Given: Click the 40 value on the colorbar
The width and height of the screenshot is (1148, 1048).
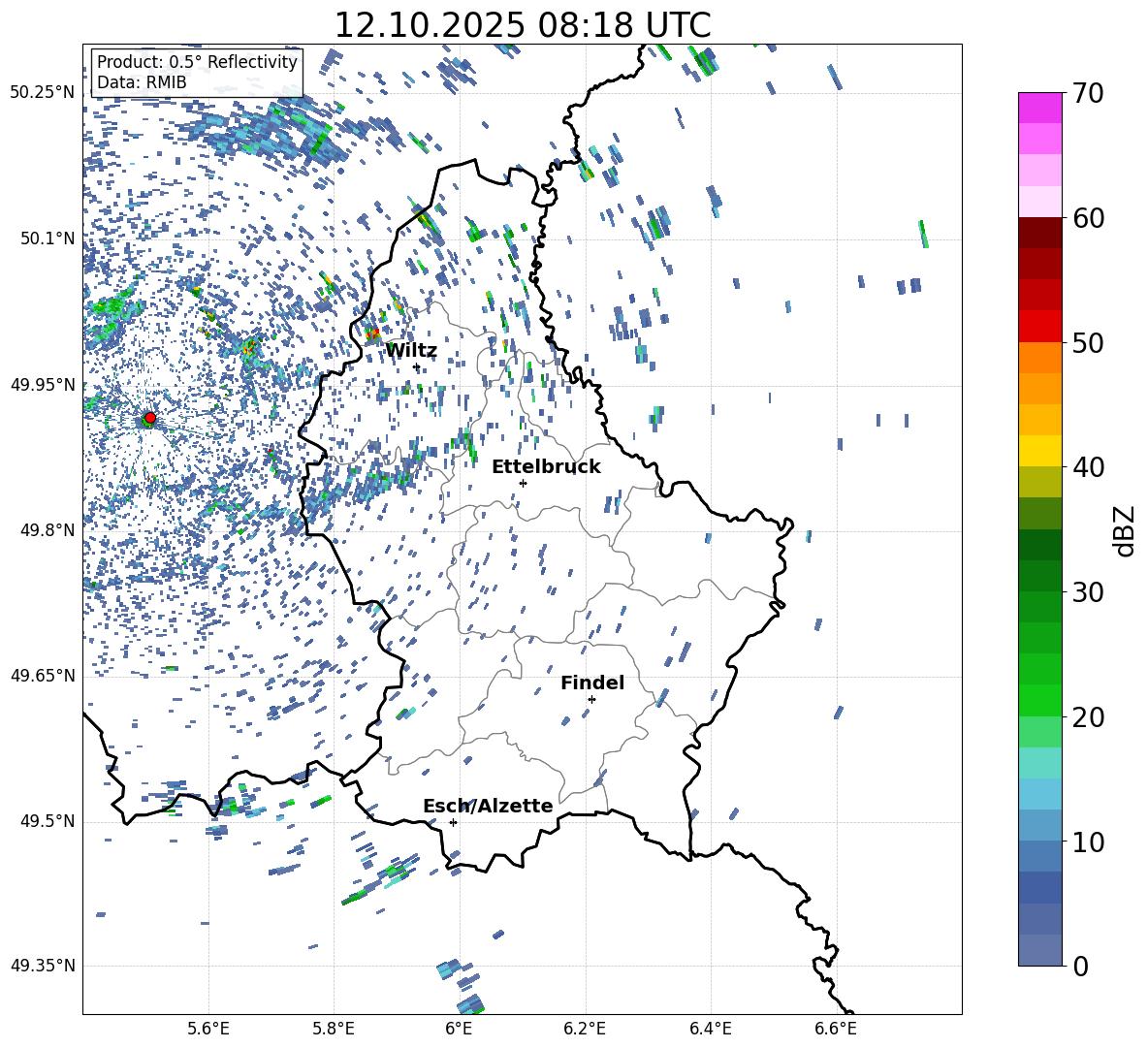Looking at the screenshot, I should click(x=1088, y=467).
